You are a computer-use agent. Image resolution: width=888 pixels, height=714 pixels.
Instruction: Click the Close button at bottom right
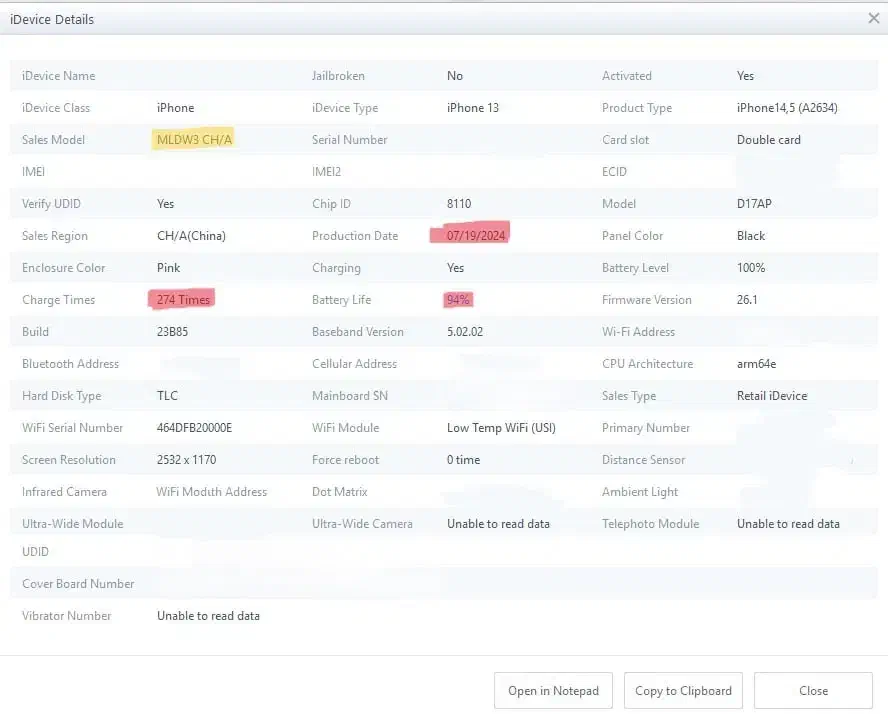click(813, 691)
